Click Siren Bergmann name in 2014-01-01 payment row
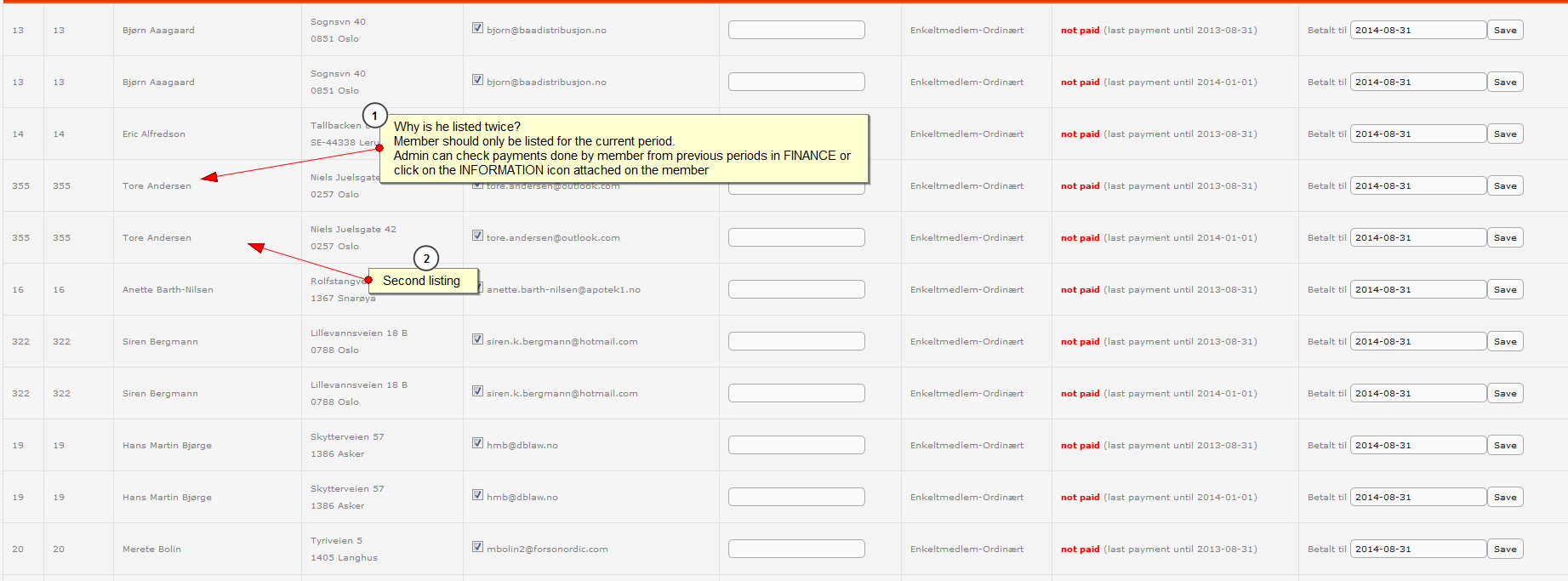The width and height of the screenshot is (1568, 581). (x=160, y=393)
